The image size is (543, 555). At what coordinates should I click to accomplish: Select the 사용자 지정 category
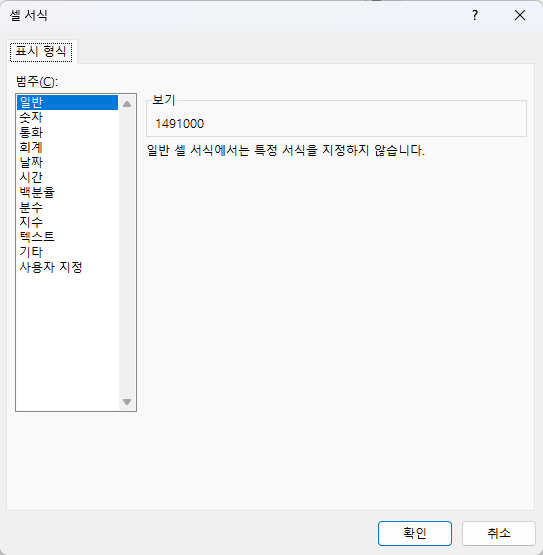67,267
